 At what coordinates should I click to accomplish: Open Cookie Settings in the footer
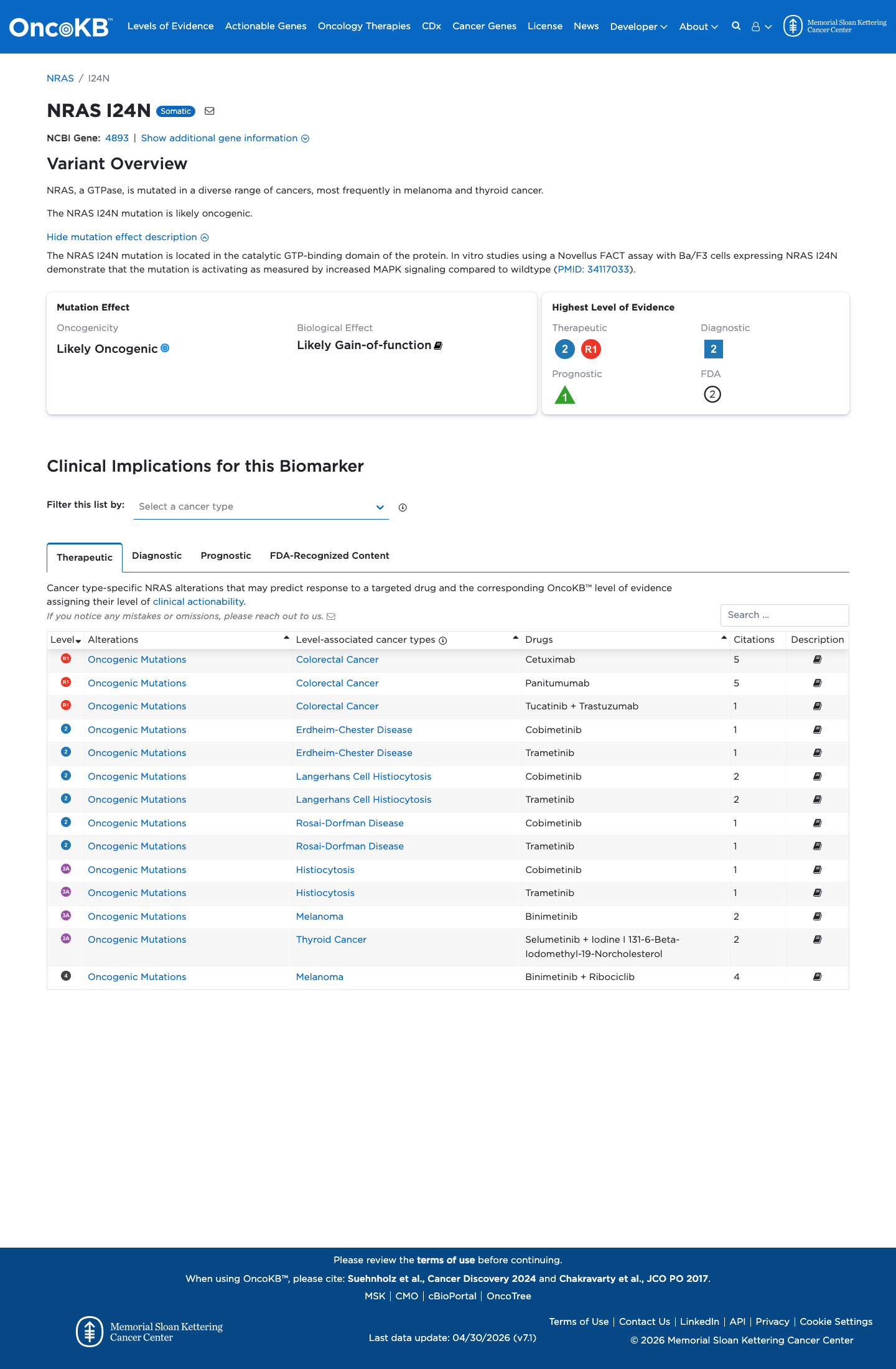[836, 1322]
